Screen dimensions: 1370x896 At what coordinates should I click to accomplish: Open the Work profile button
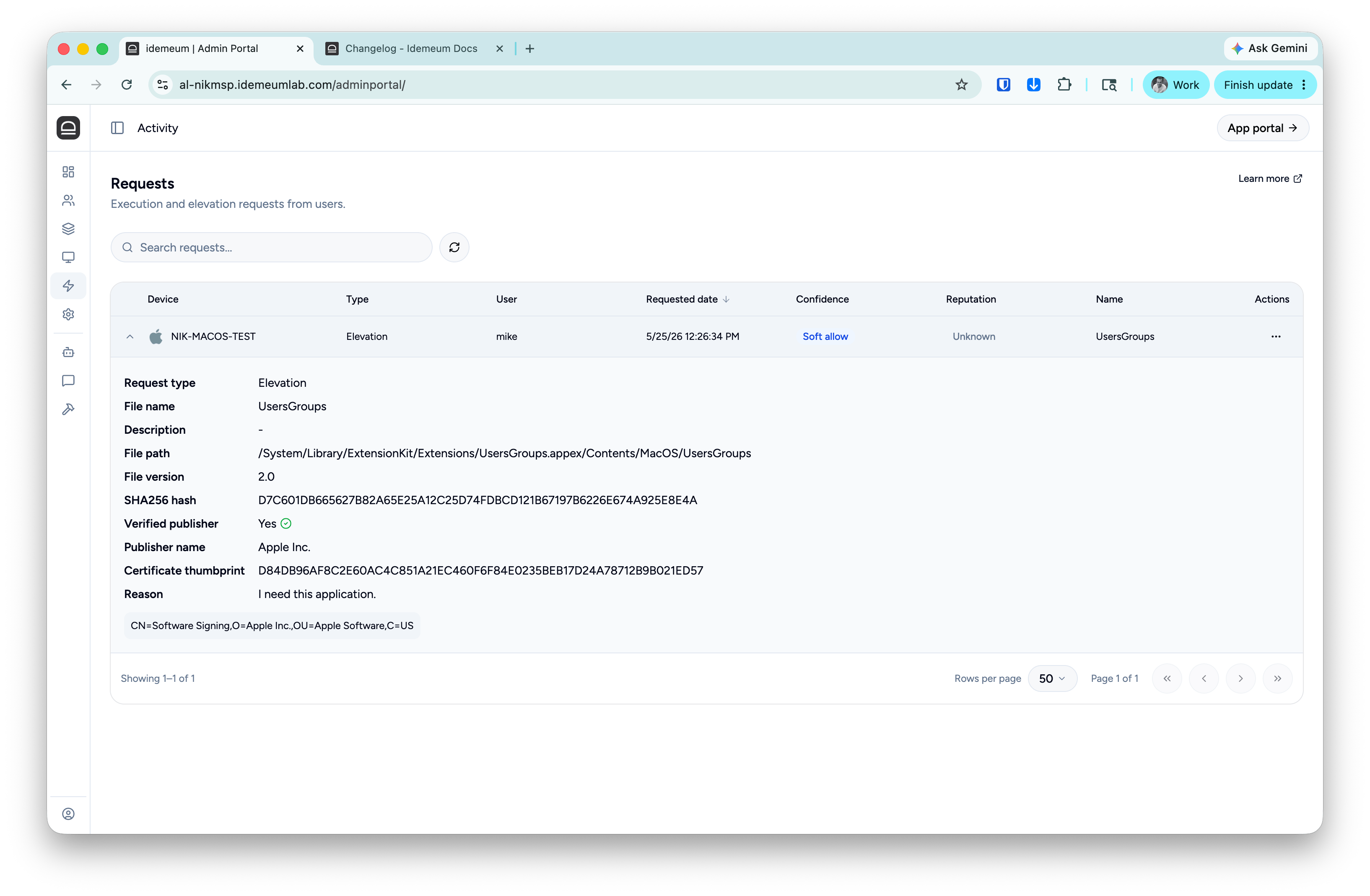pos(1175,85)
